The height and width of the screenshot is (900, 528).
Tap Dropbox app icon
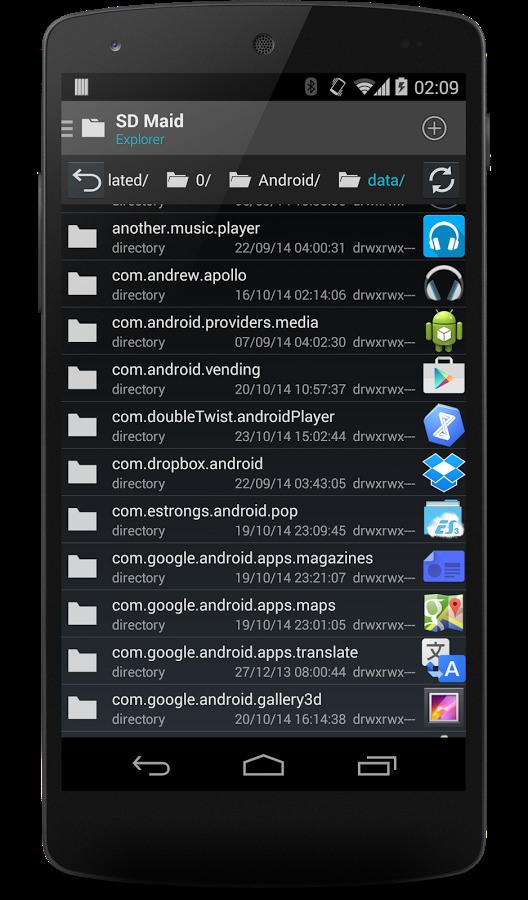pos(444,472)
